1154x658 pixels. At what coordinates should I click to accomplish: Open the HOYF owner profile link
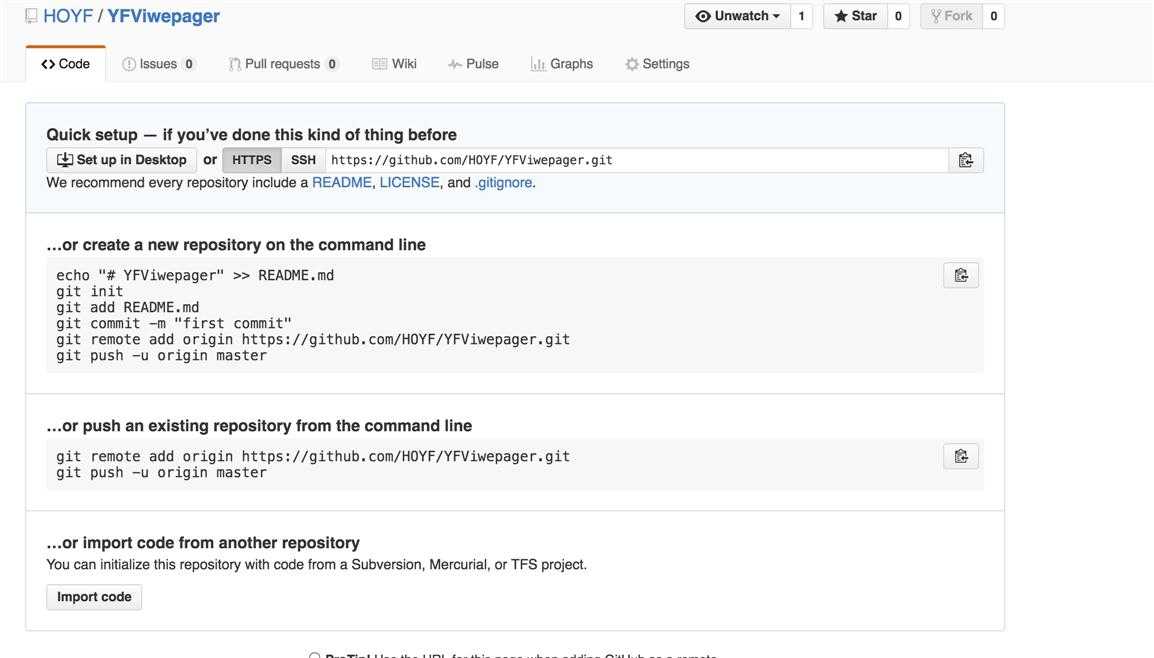pos(68,16)
